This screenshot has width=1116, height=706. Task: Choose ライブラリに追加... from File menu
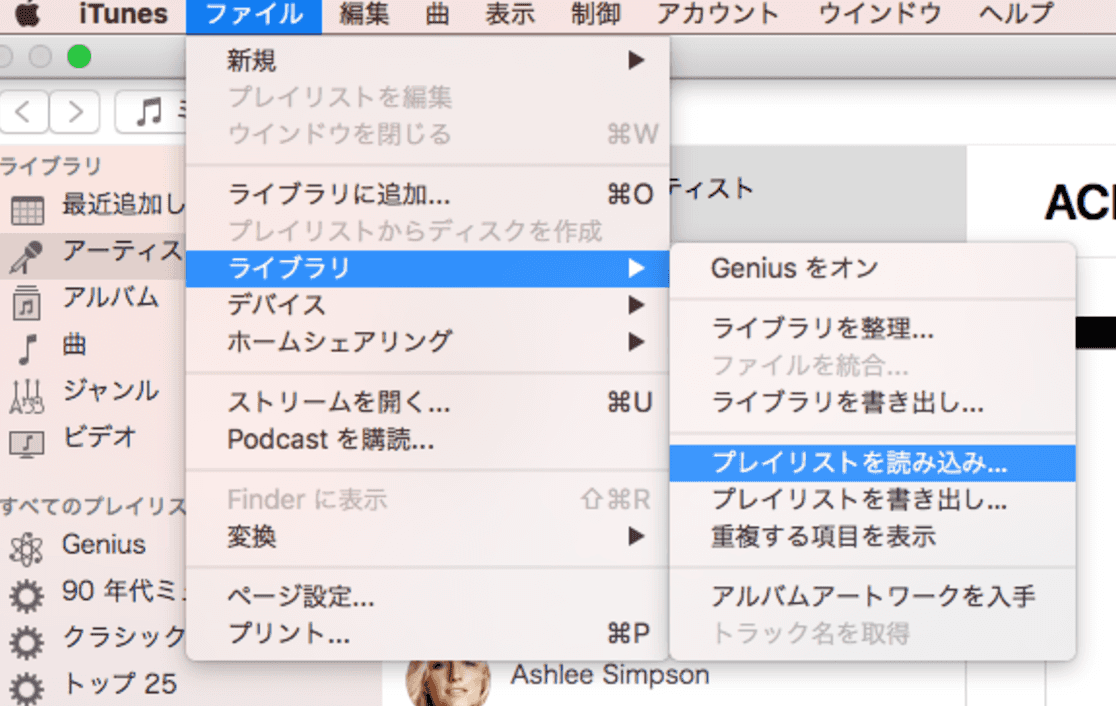click(427, 194)
